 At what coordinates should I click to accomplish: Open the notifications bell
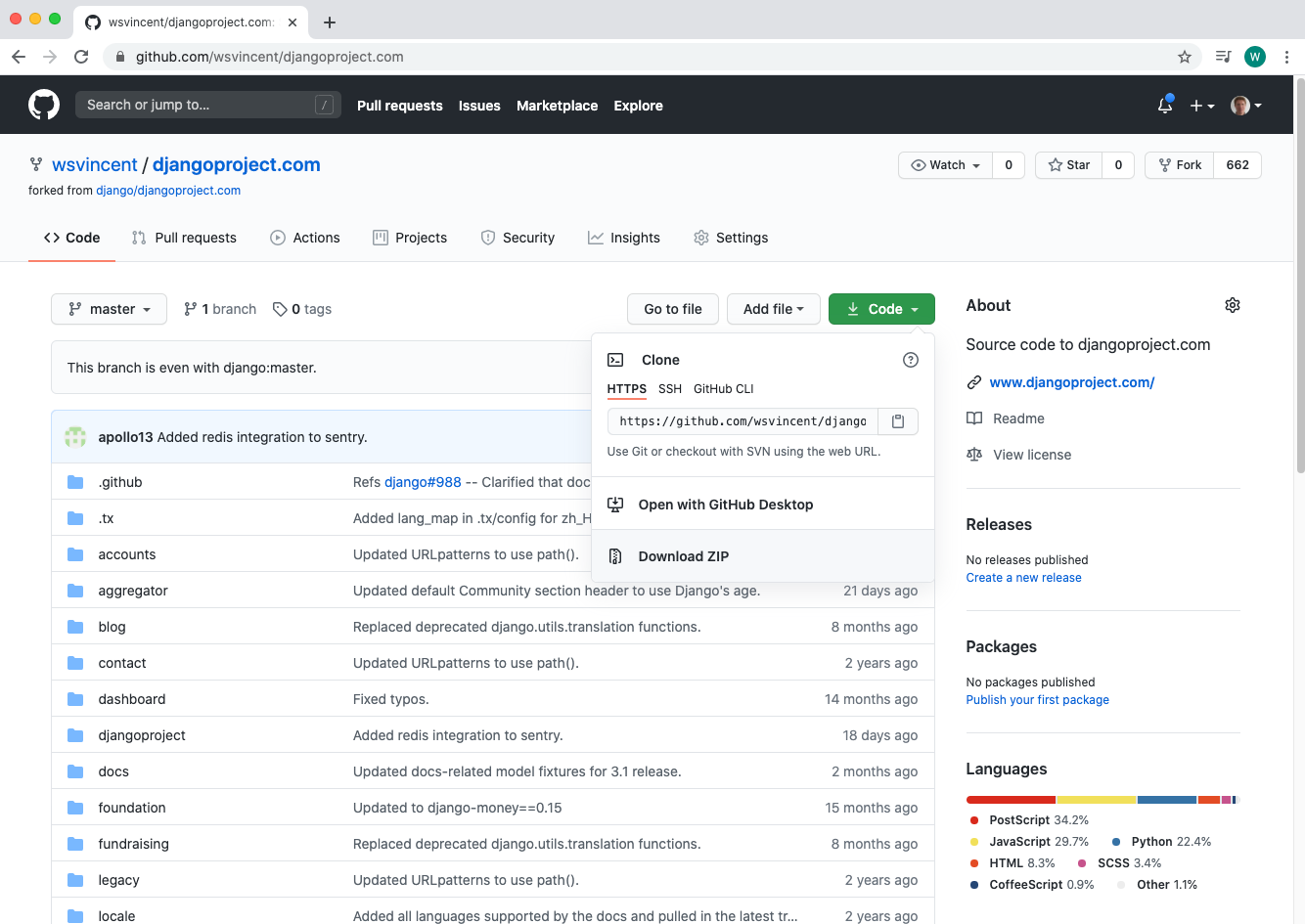point(1164,105)
